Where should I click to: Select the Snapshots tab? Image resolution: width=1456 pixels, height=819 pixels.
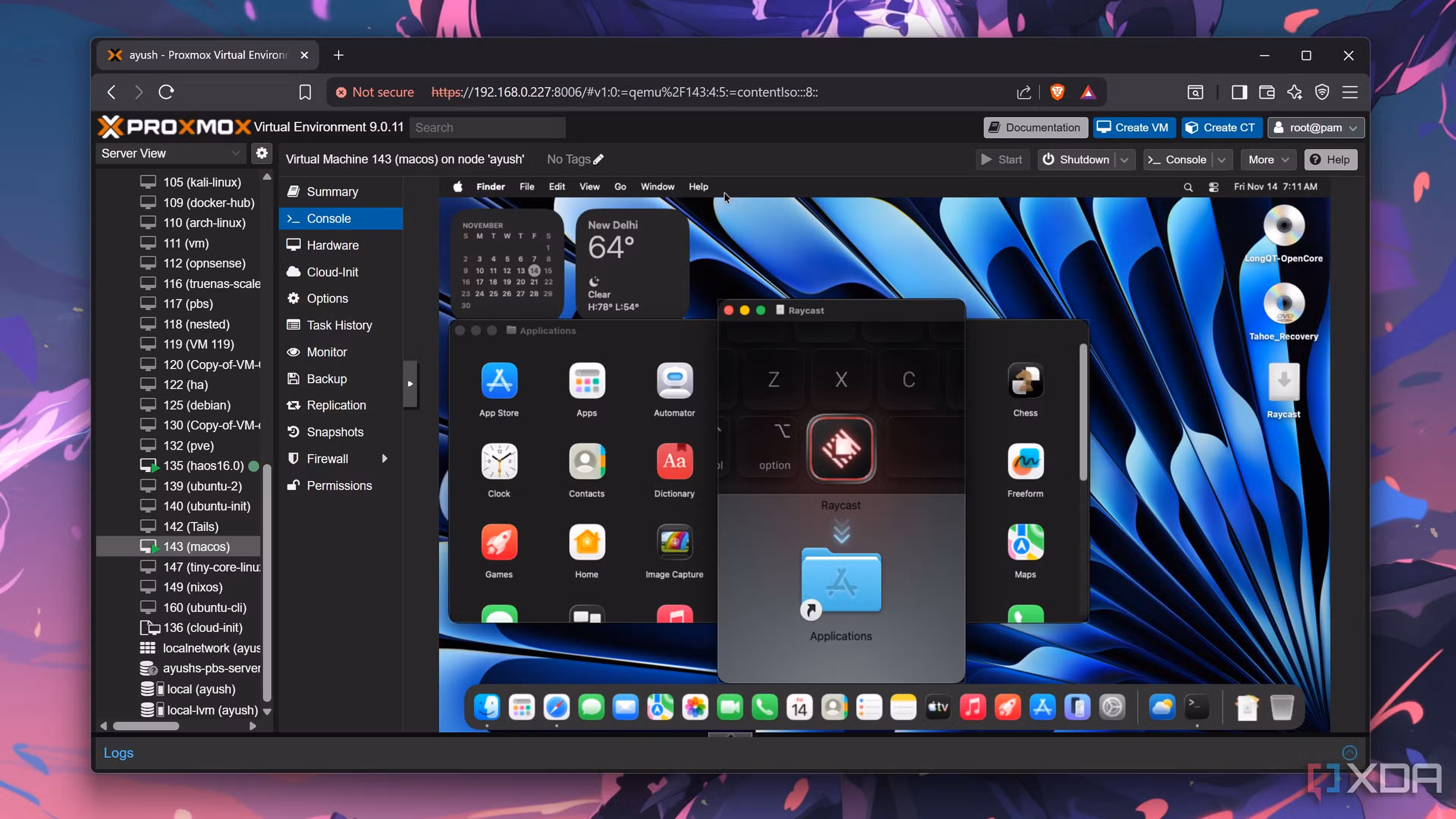coord(340,432)
